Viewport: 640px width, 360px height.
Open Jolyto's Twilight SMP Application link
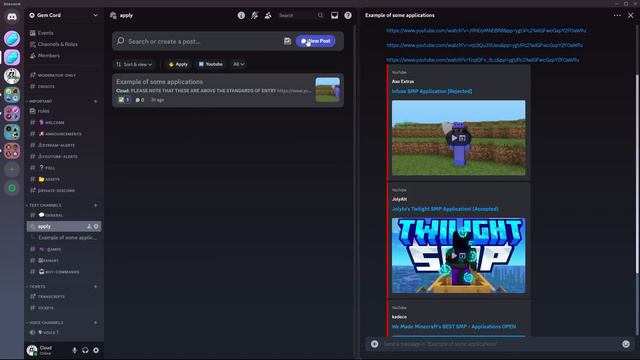coord(445,209)
